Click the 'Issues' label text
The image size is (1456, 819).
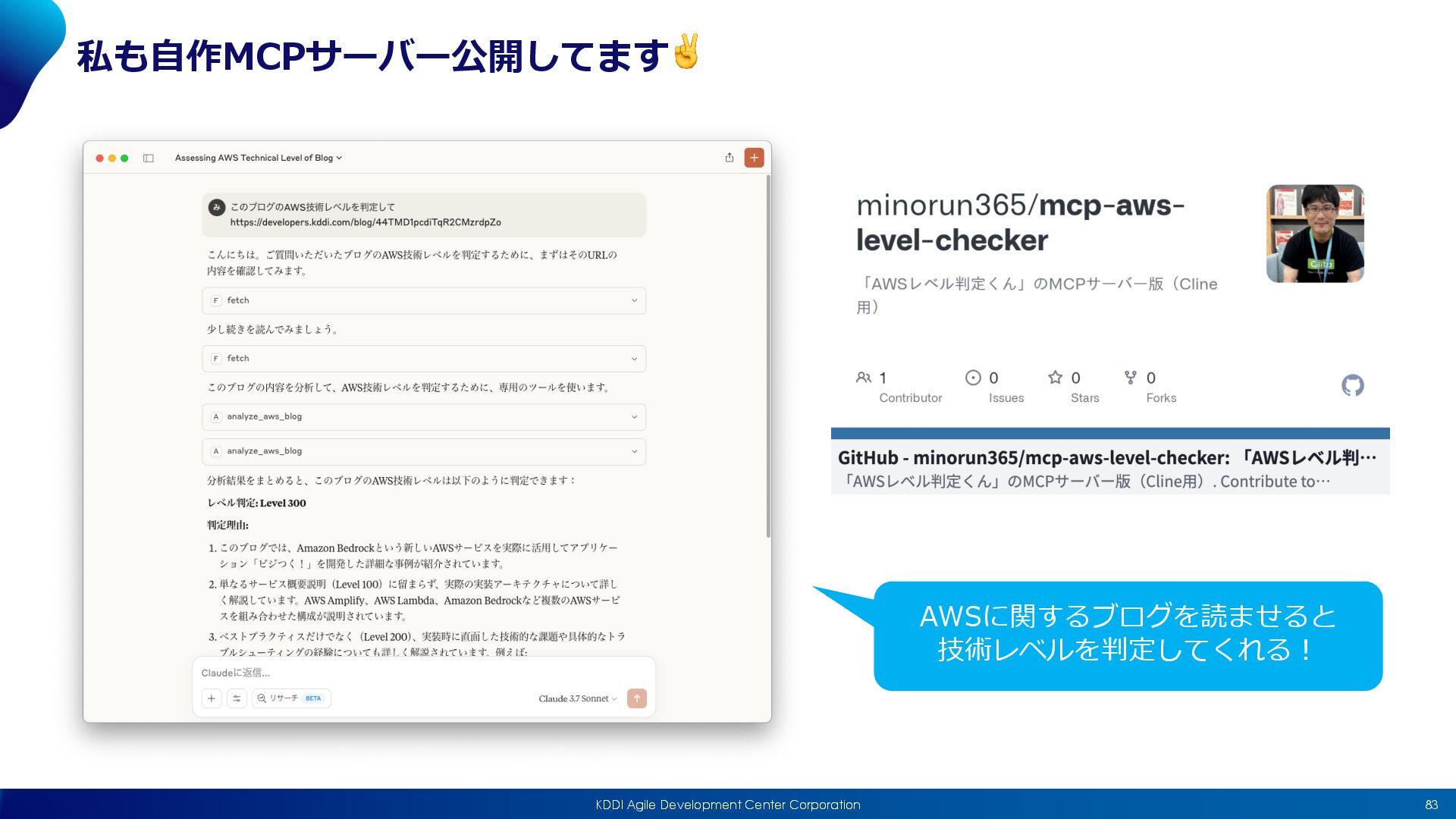pos(1006,398)
